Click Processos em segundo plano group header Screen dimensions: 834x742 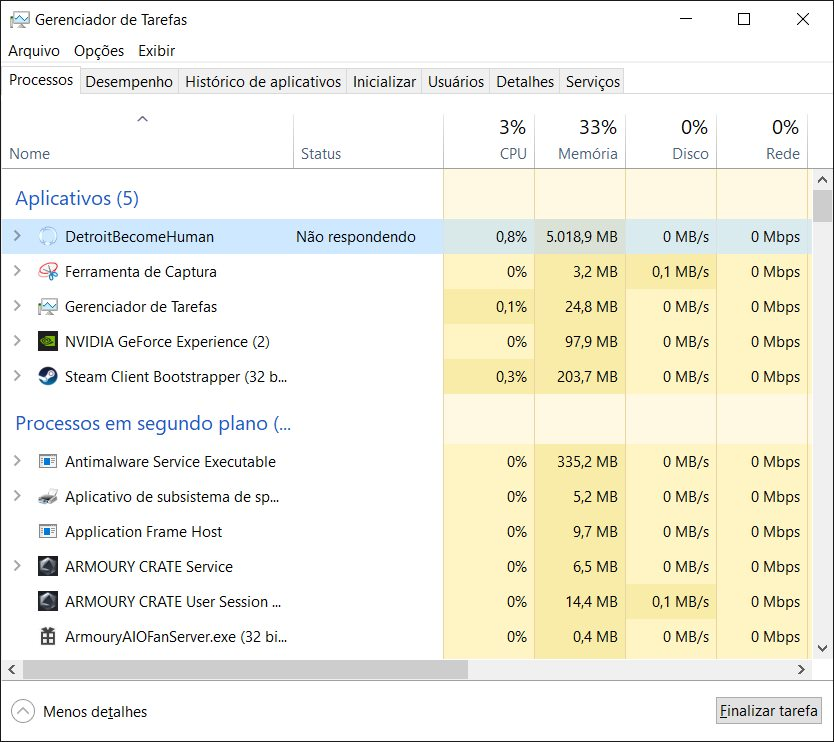pyautogui.click(x=153, y=423)
